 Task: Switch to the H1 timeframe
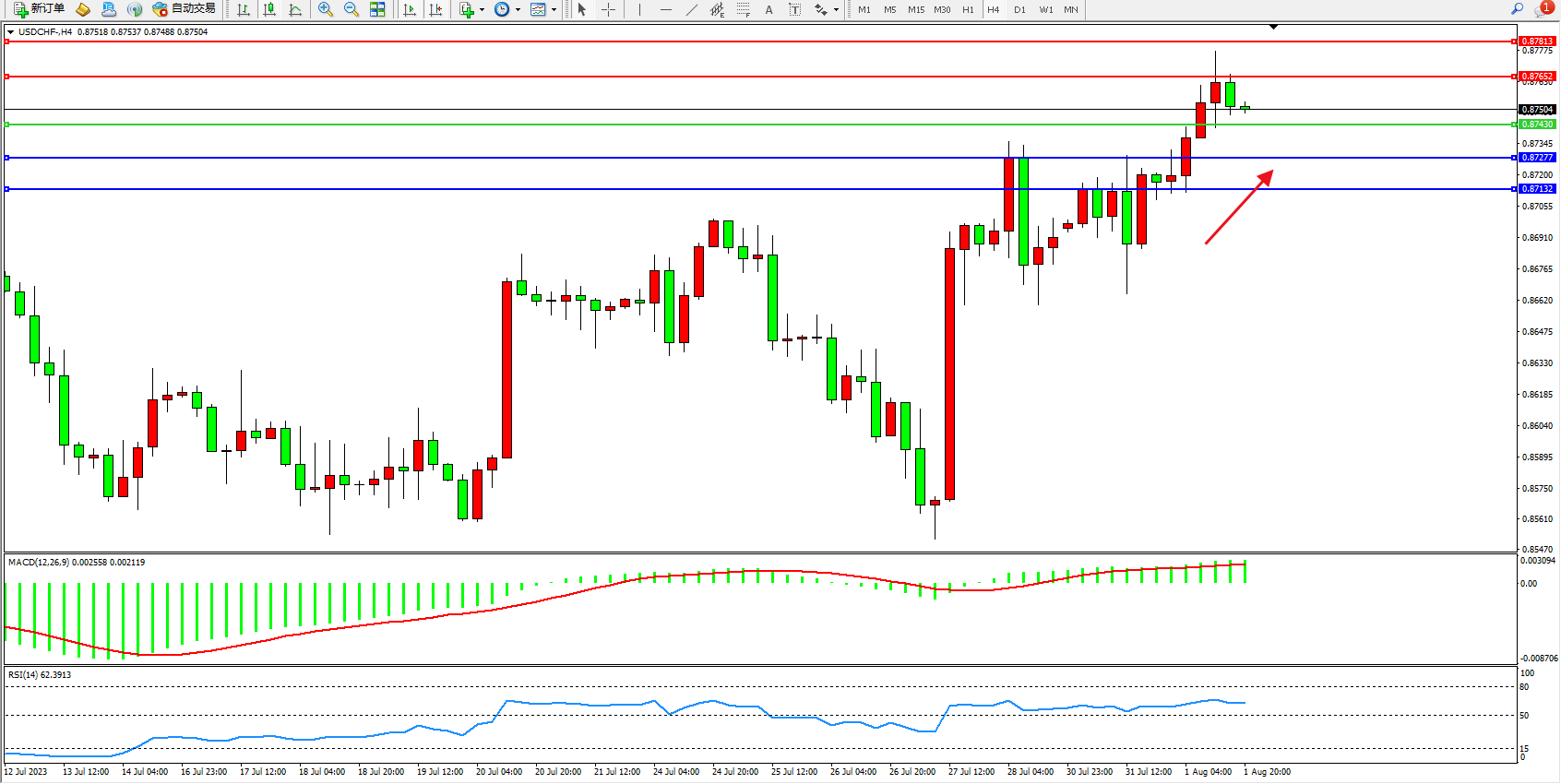[x=968, y=9]
